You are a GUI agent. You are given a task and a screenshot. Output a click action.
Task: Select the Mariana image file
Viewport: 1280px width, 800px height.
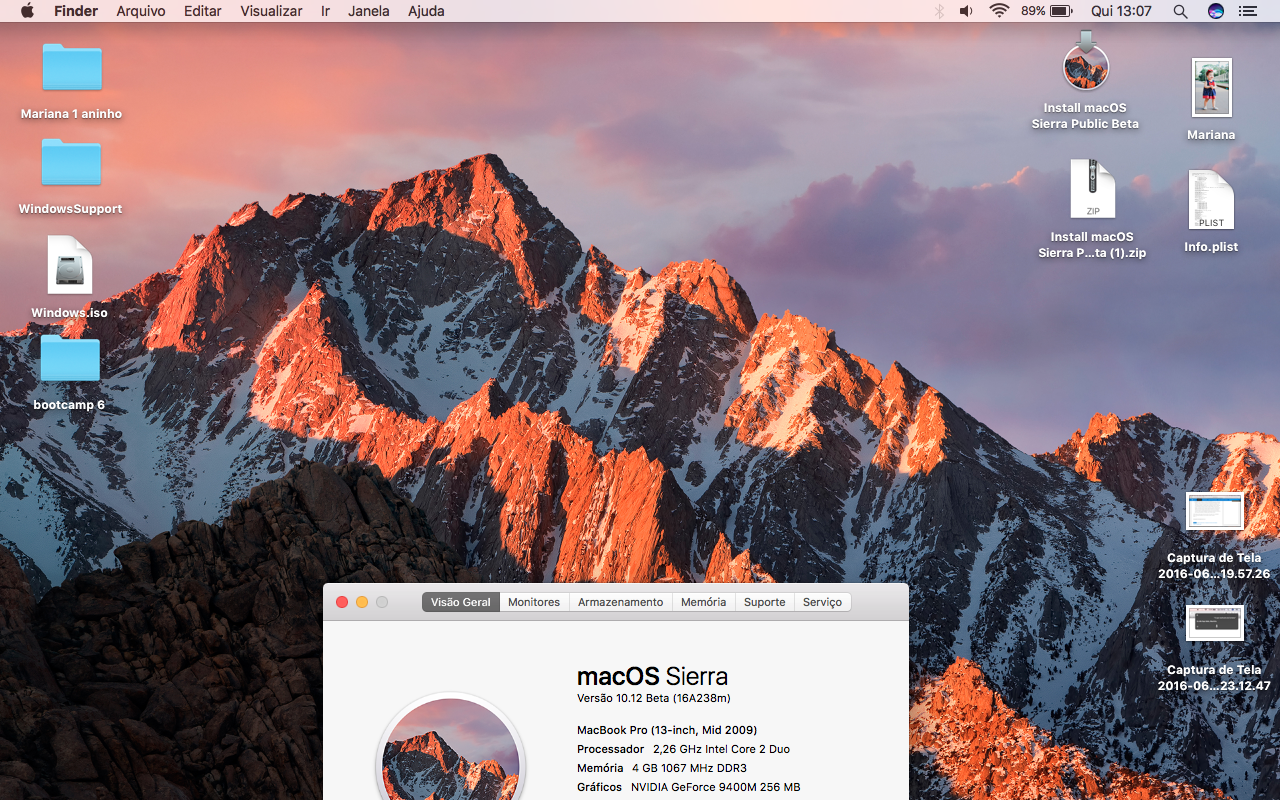(1211, 99)
